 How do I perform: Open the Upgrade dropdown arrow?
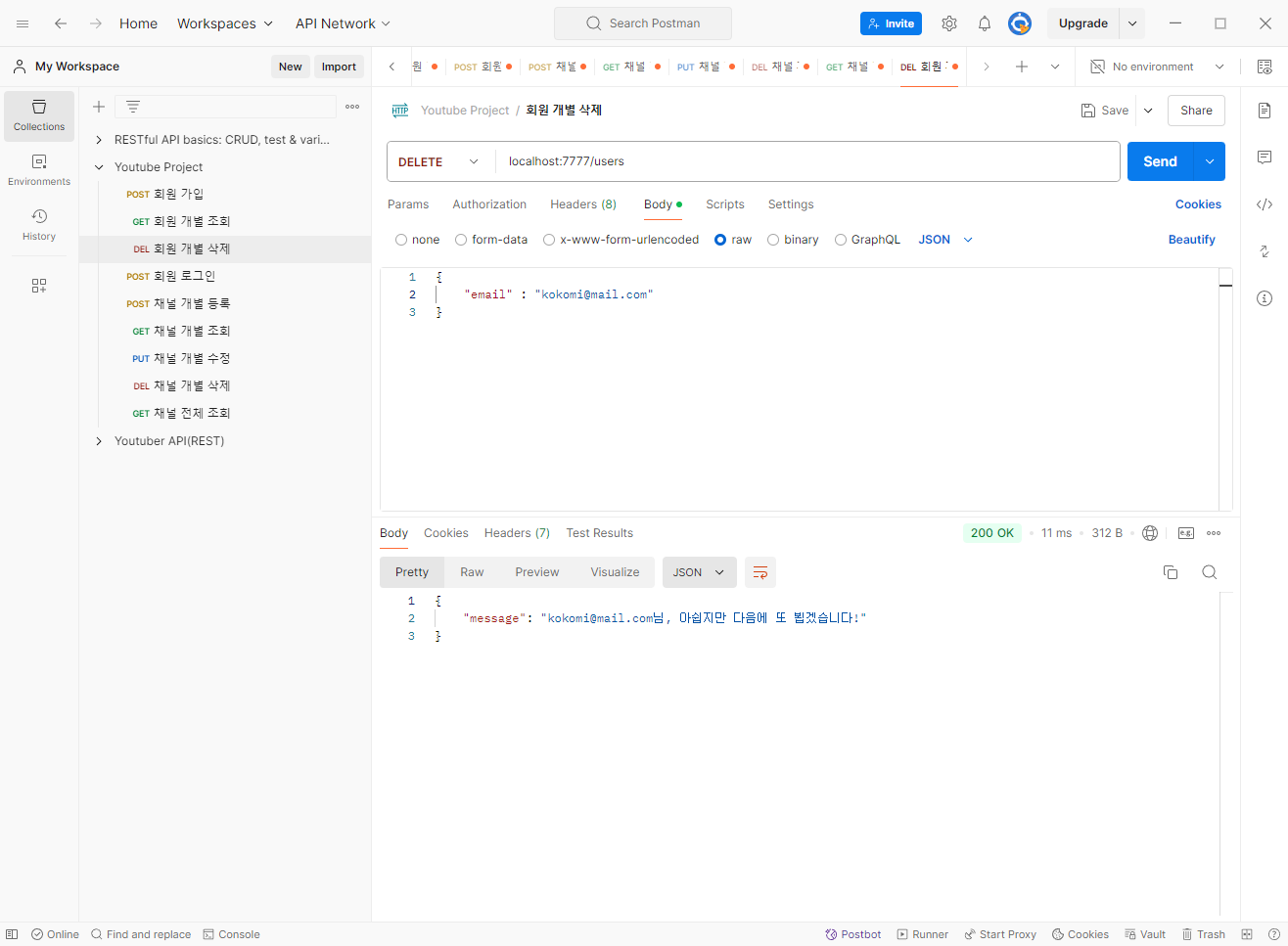coord(1132,23)
